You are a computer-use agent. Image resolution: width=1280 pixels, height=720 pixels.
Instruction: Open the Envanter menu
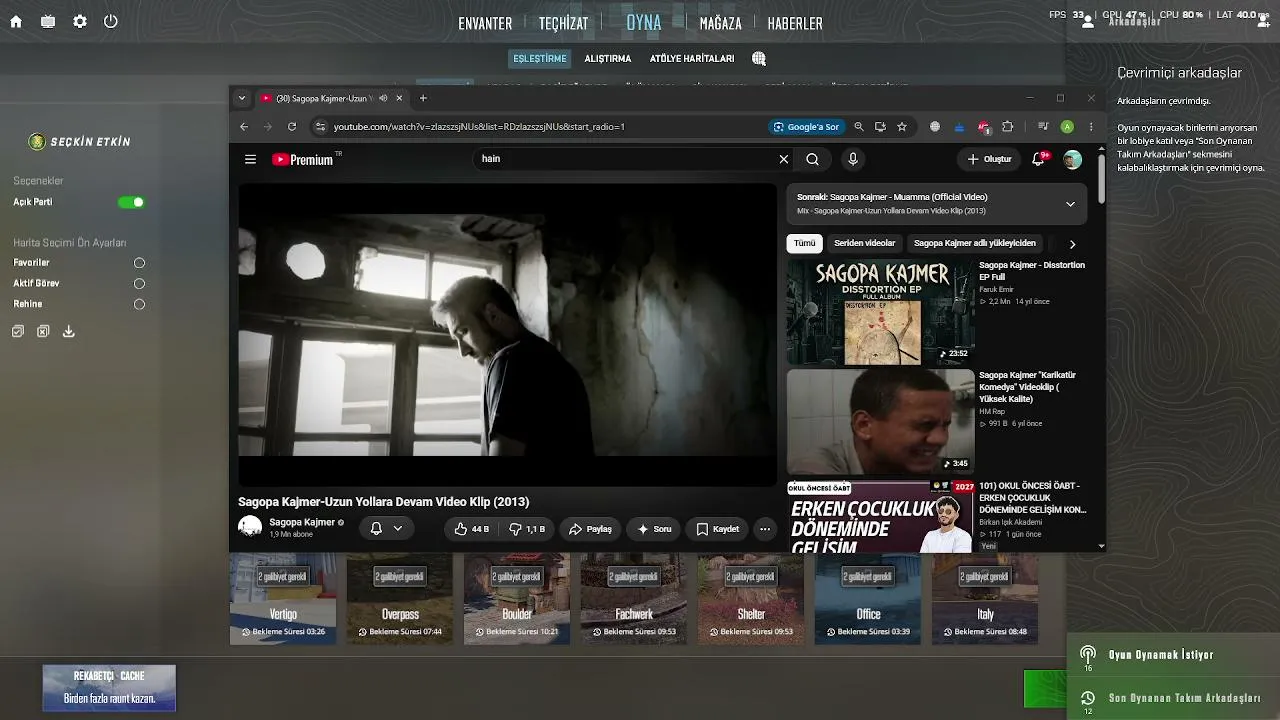[x=485, y=24]
